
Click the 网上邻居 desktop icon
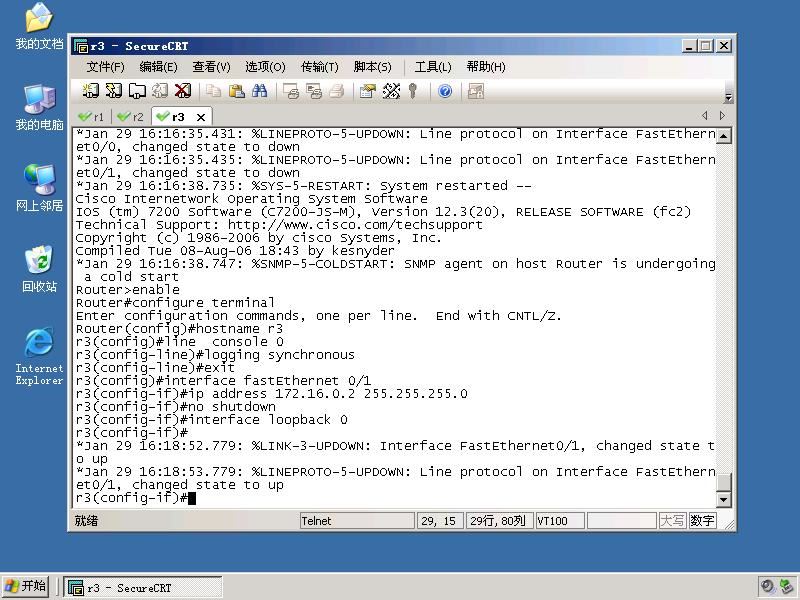(x=39, y=188)
